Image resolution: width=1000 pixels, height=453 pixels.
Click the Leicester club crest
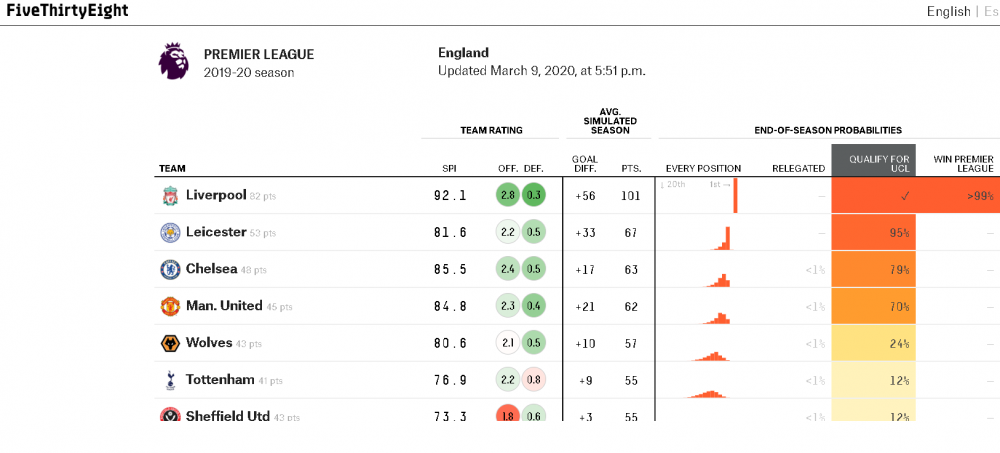tap(170, 233)
